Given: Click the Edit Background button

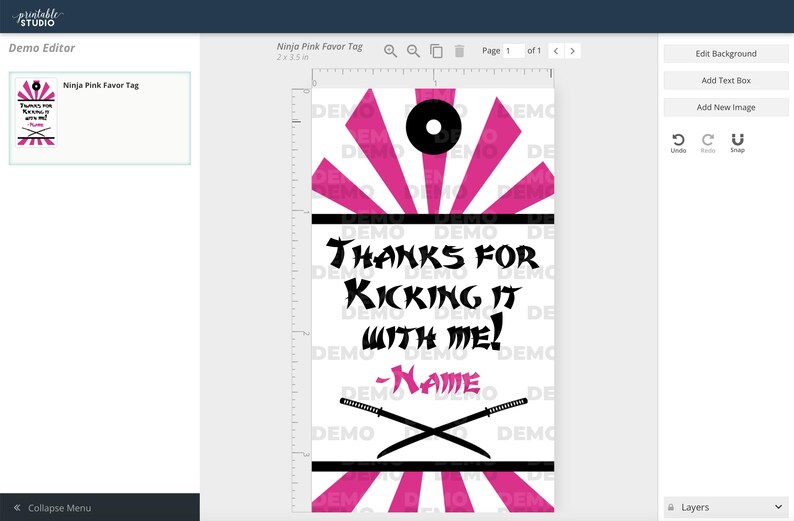Looking at the screenshot, I should point(726,54).
